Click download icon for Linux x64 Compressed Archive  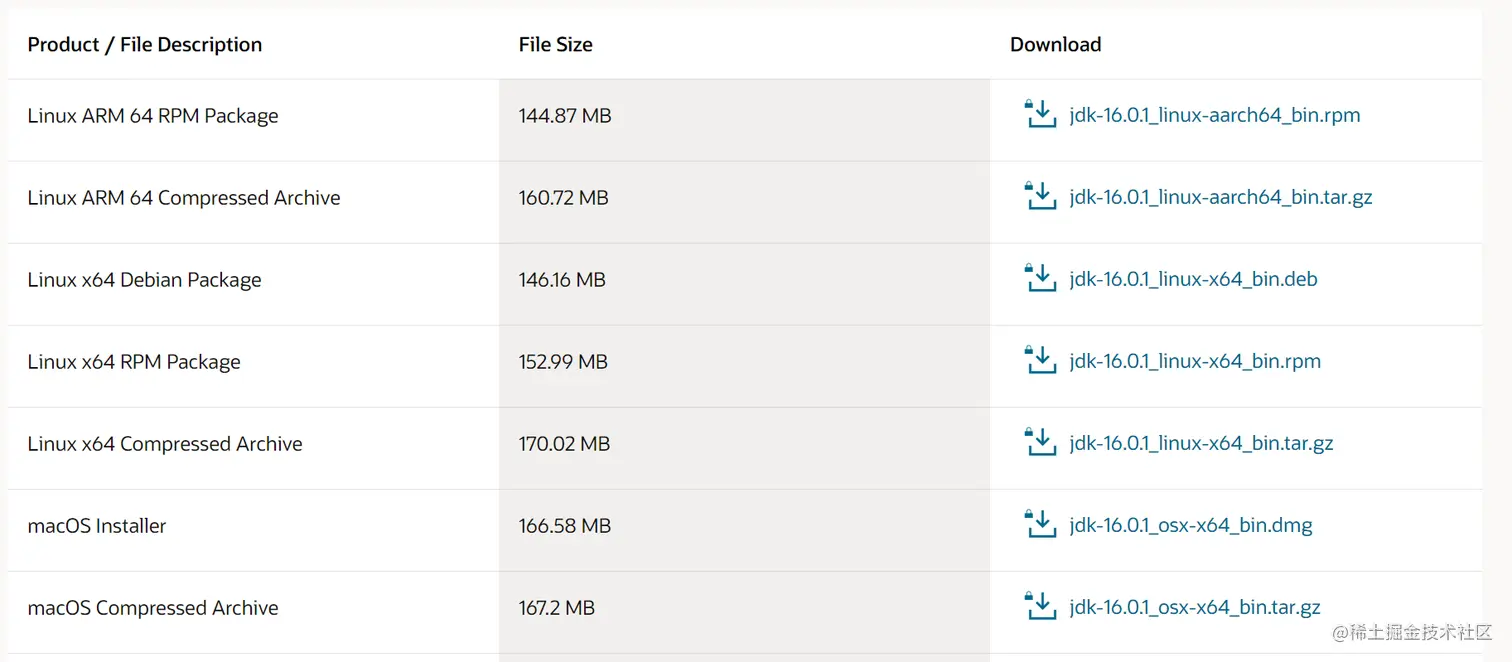(1040, 442)
